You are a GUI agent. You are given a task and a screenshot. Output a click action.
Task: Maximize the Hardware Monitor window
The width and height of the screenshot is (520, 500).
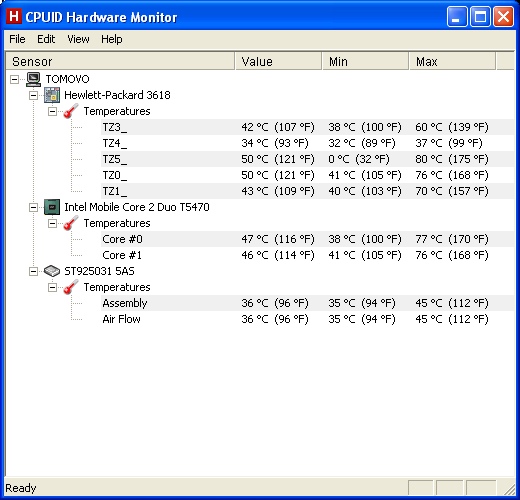[x=480, y=17]
